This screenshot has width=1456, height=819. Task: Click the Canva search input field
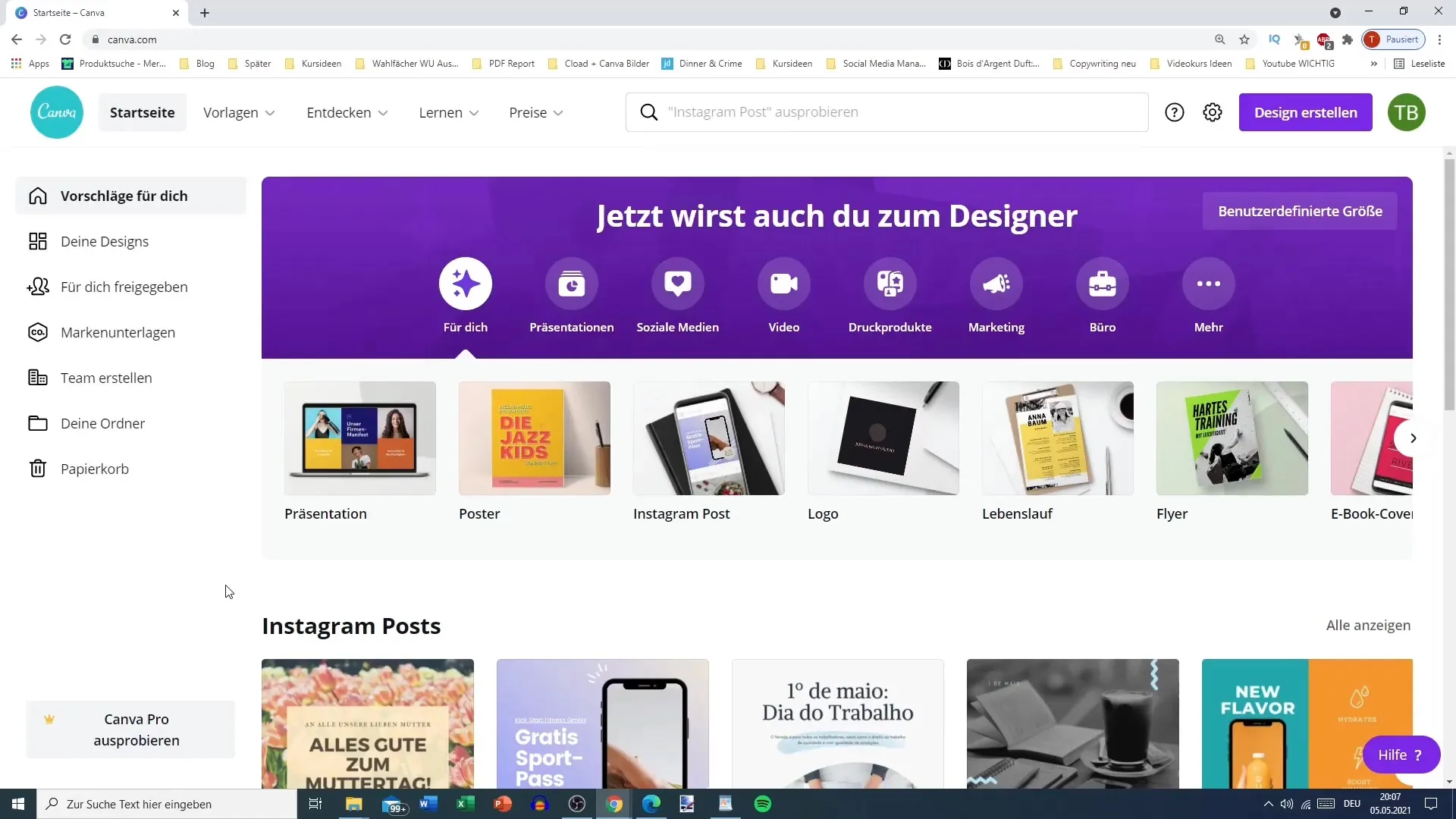point(887,112)
